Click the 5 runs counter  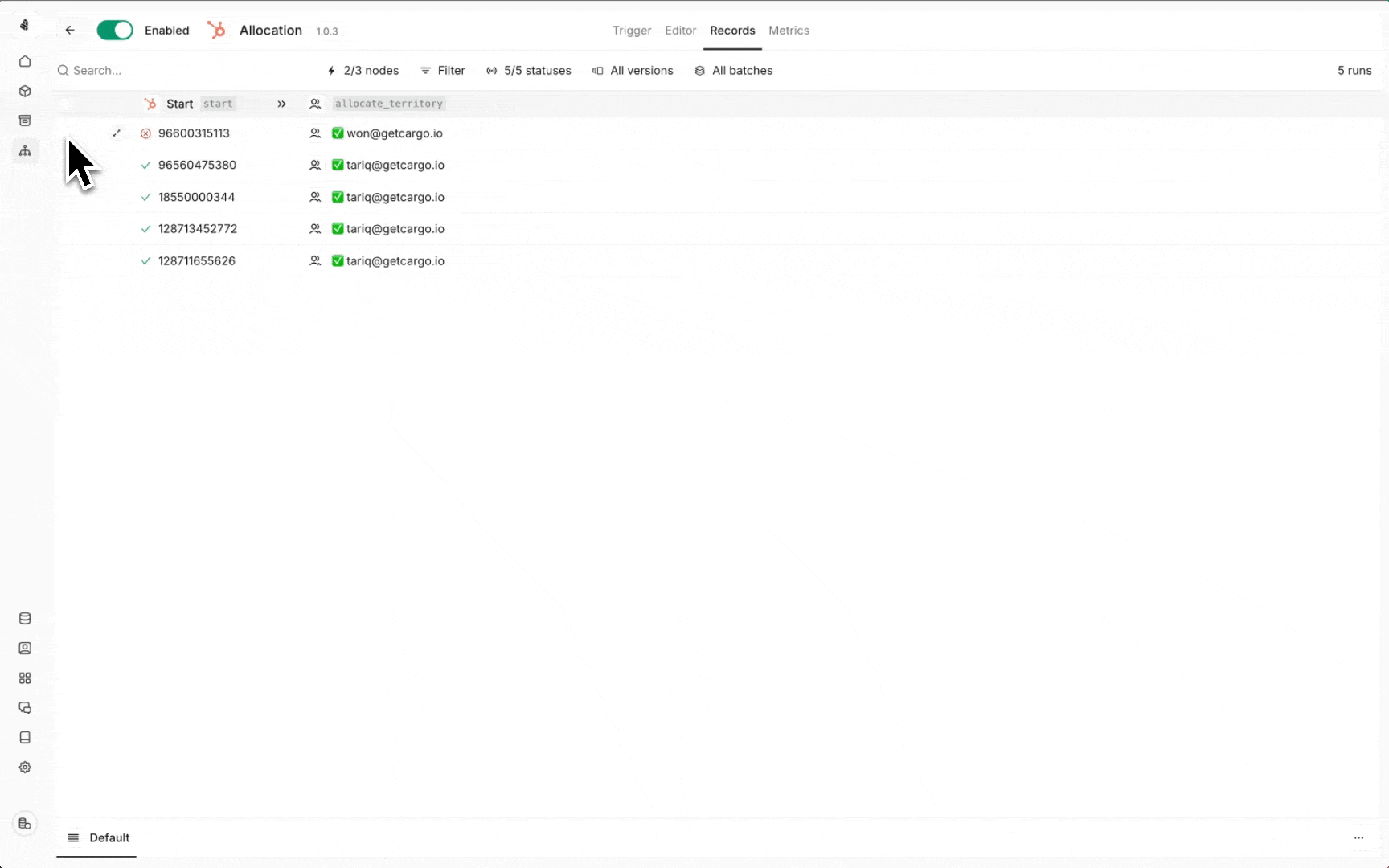pyautogui.click(x=1354, y=71)
